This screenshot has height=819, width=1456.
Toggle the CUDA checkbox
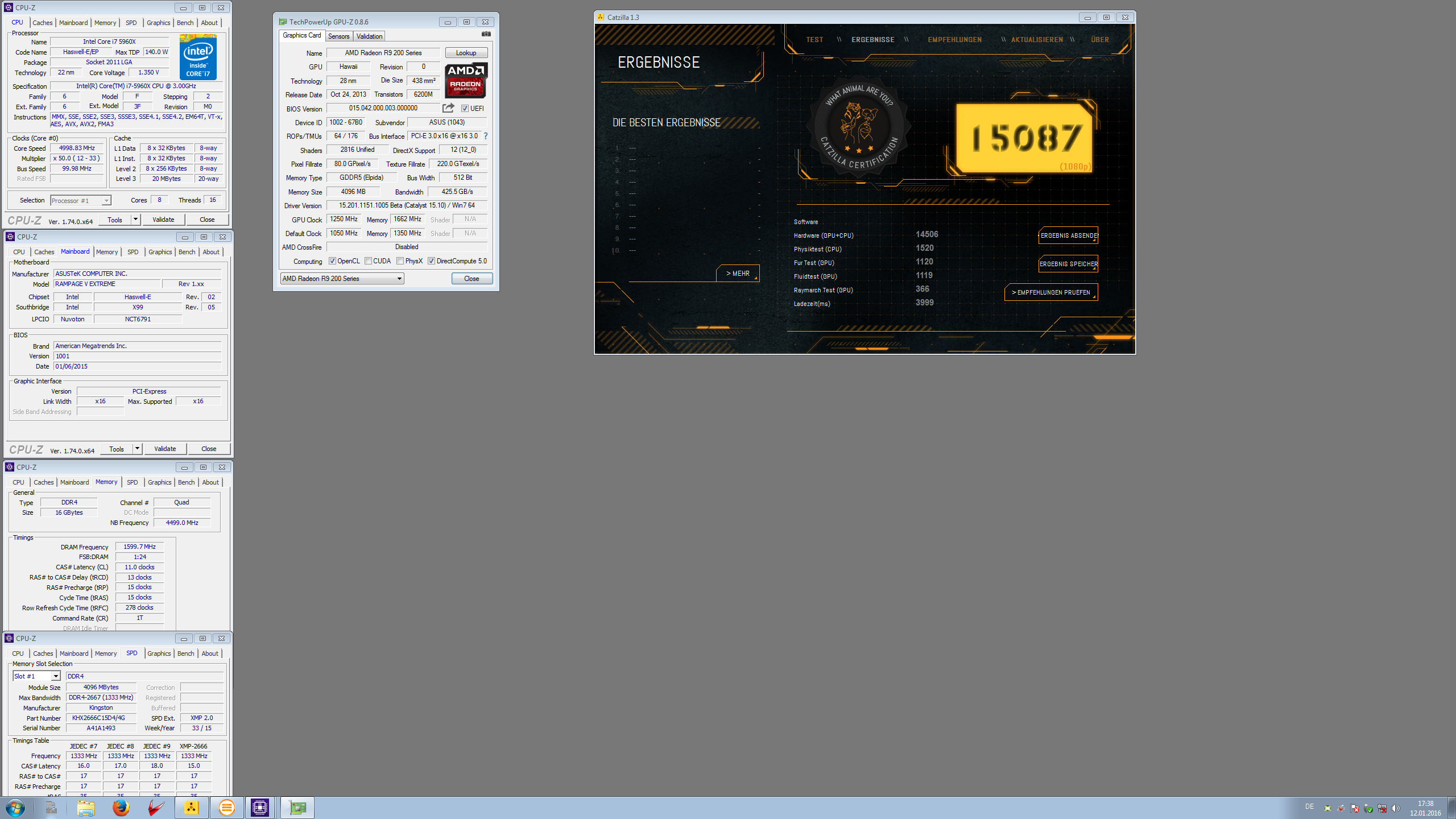point(368,261)
